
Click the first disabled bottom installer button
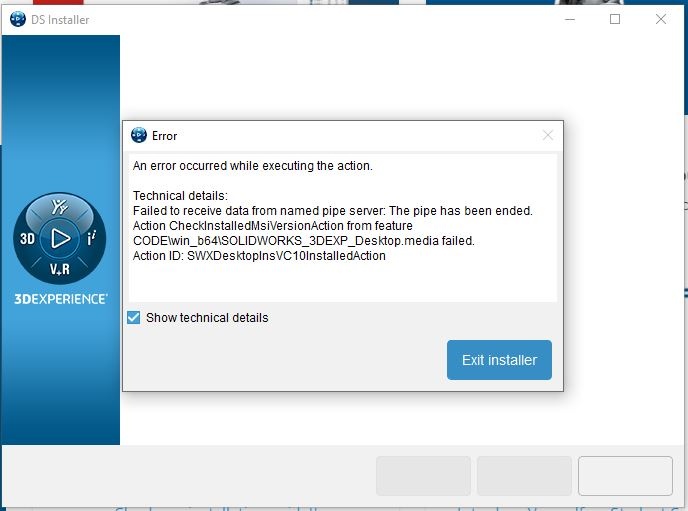[x=423, y=476]
